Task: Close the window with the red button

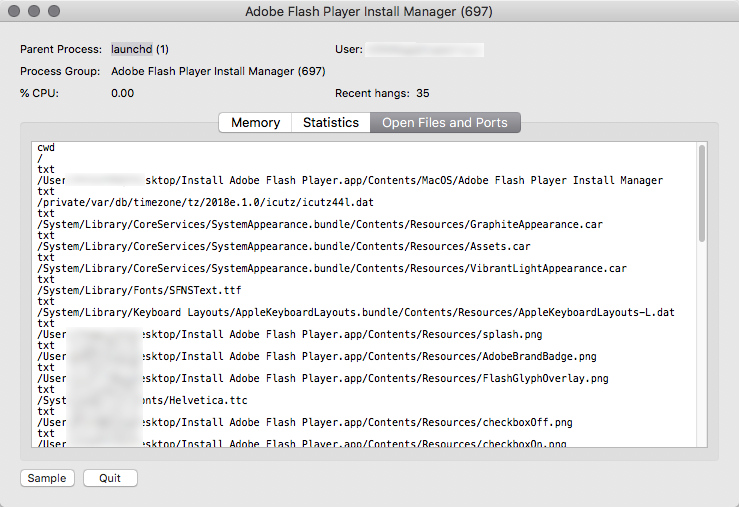Action: [x=13, y=12]
